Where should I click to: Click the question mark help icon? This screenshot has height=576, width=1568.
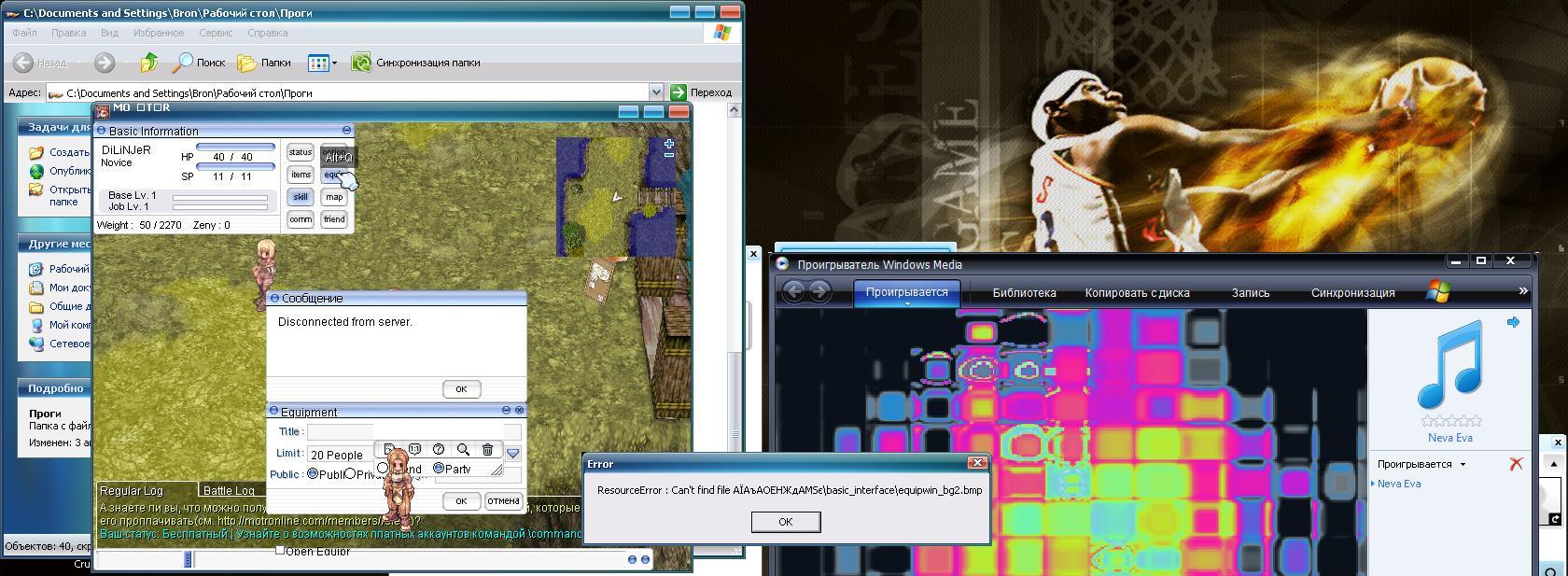point(439,449)
